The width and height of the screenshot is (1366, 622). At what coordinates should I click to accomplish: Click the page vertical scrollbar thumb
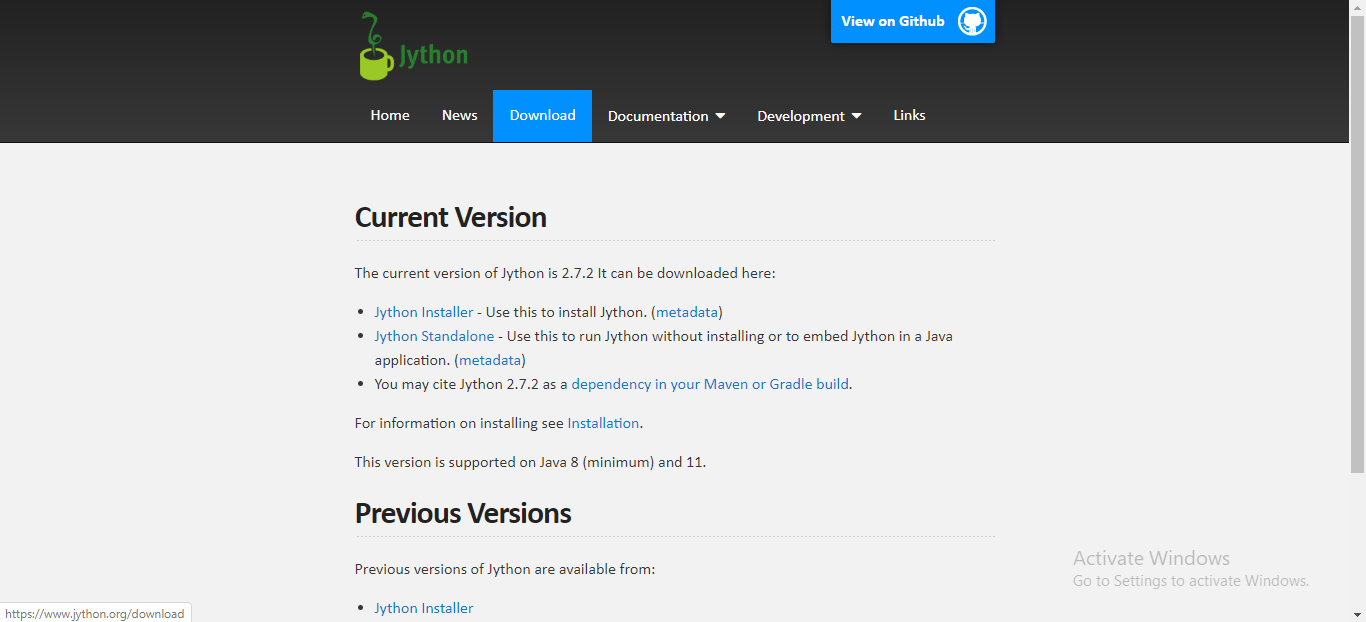tap(1357, 245)
